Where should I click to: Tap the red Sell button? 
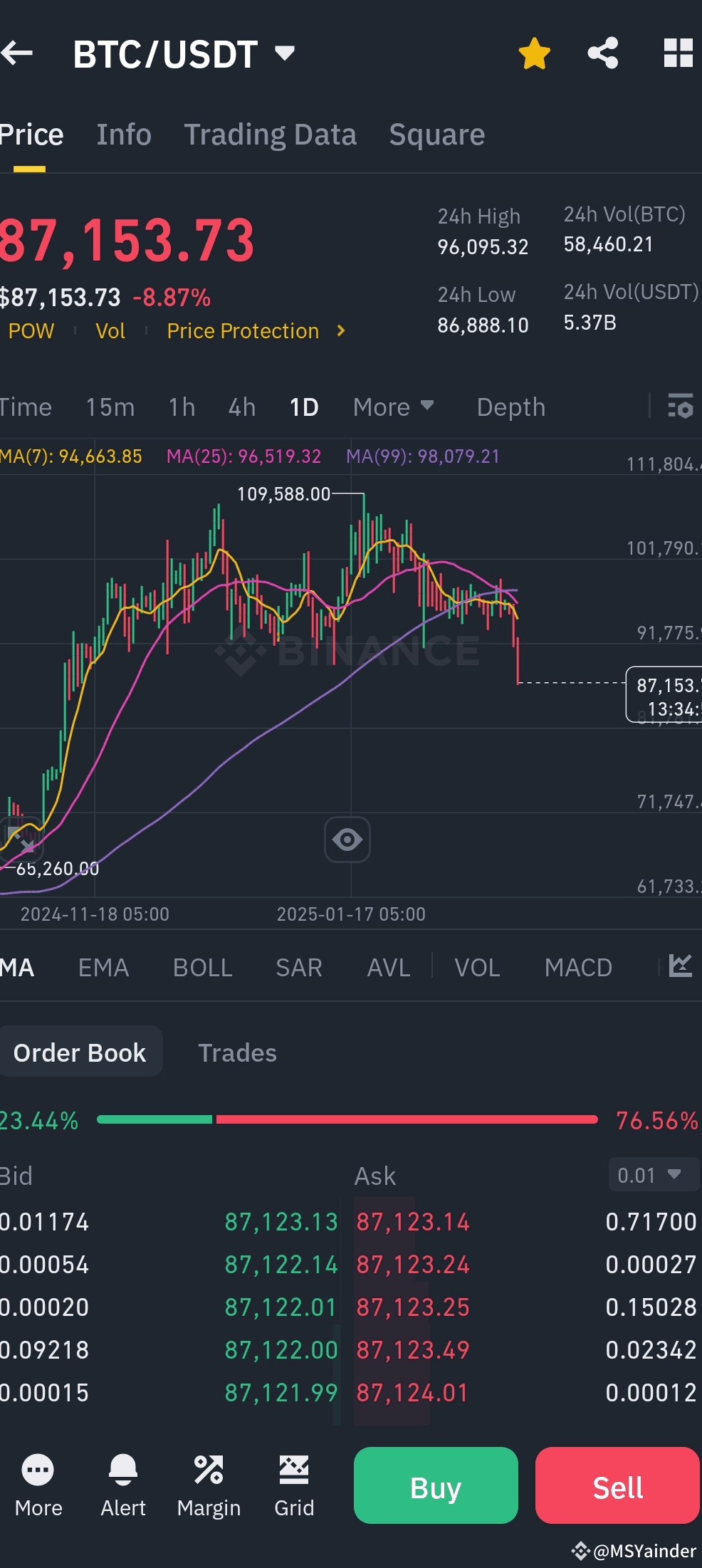click(x=618, y=1485)
